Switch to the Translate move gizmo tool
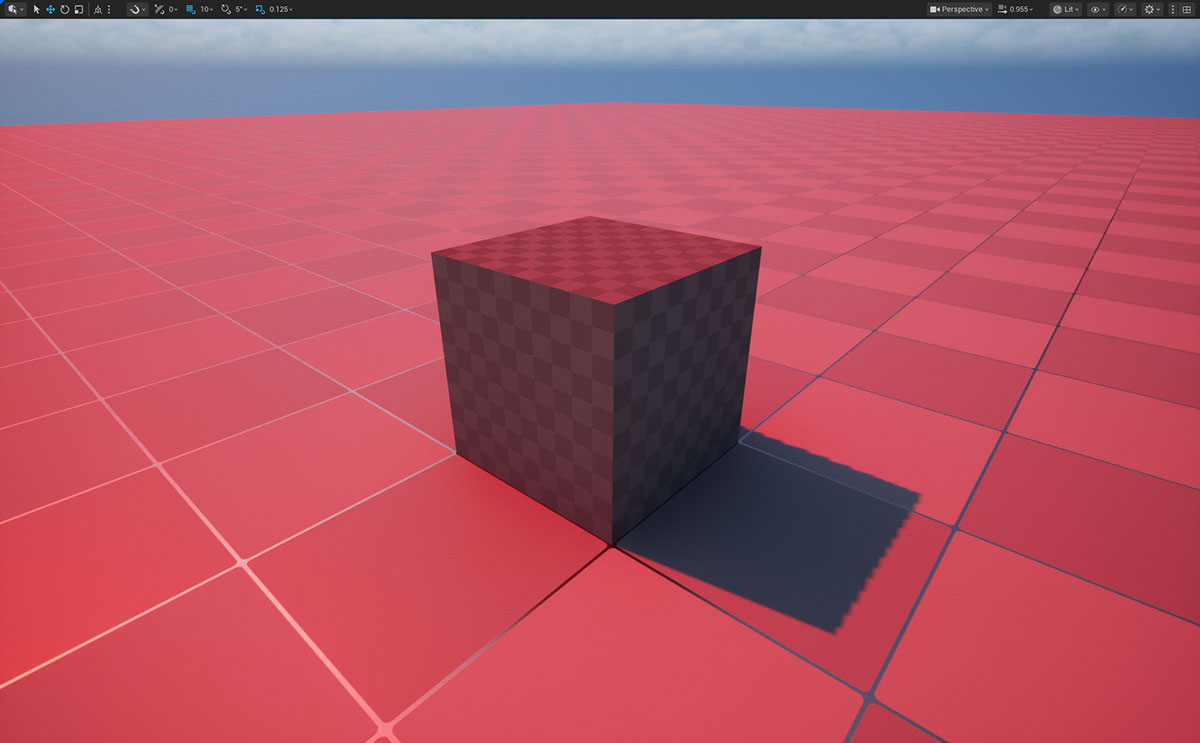The width and height of the screenshot is (1200, 743). click(50, 9)
